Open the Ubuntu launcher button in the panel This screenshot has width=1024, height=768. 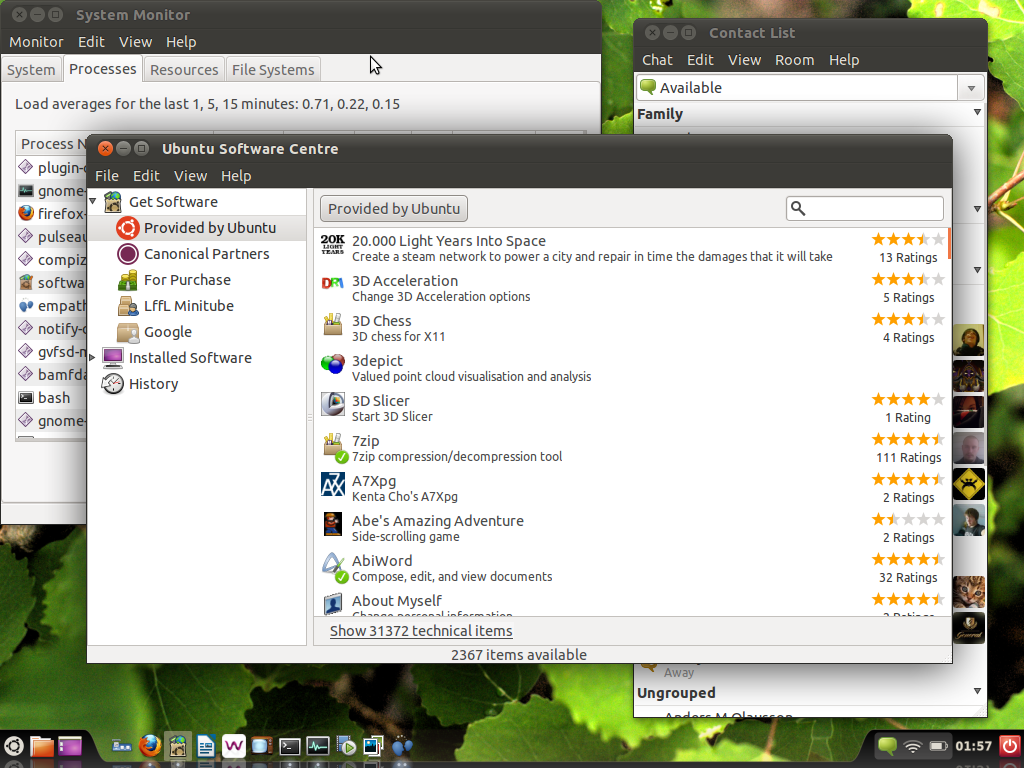pos(14,746)
